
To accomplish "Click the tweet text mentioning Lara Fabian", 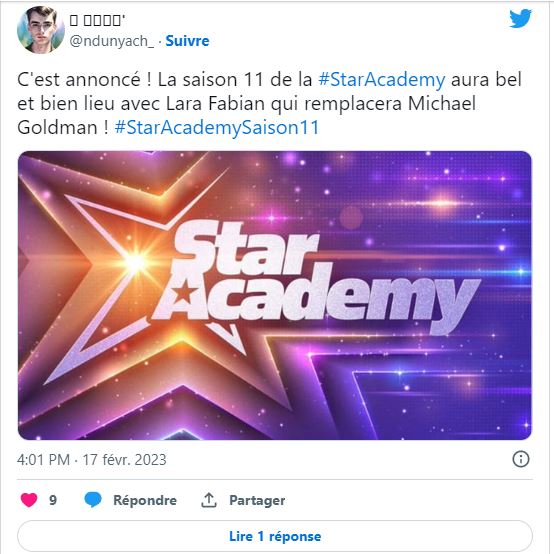I will (x=269, y=104).
